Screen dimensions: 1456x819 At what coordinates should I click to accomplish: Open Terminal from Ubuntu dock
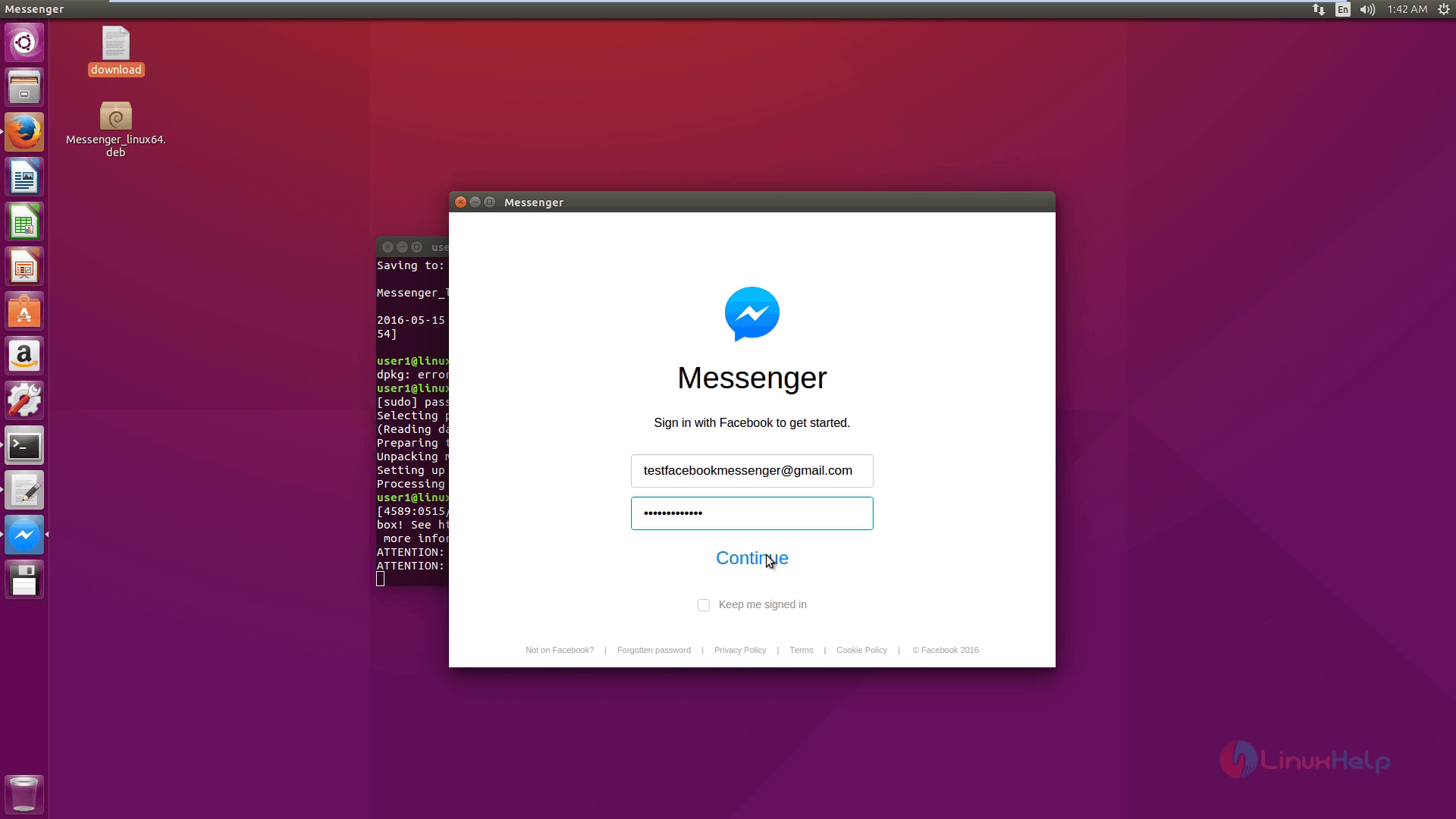point(24,445)
